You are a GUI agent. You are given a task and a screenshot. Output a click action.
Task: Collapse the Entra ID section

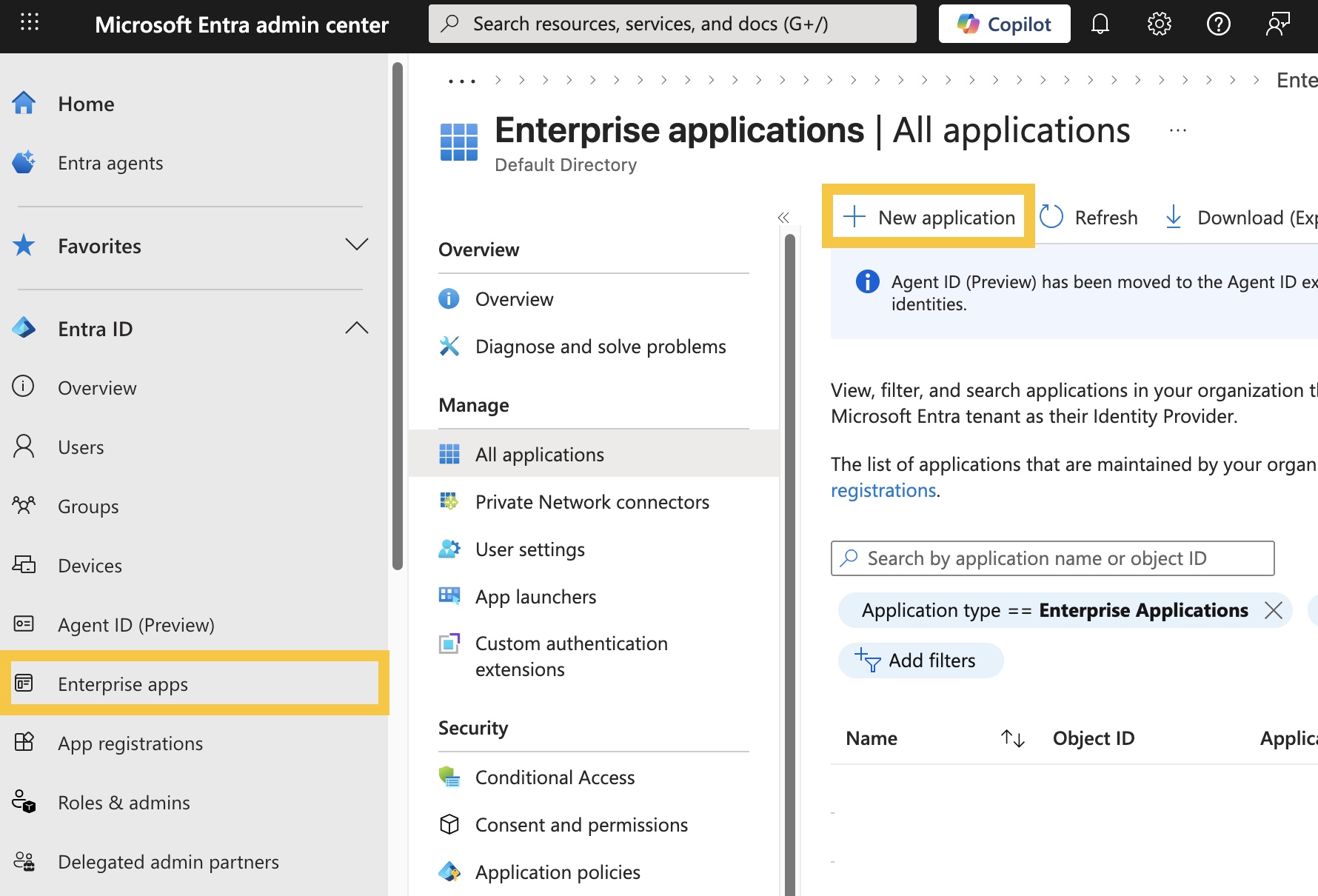point(356,328)
